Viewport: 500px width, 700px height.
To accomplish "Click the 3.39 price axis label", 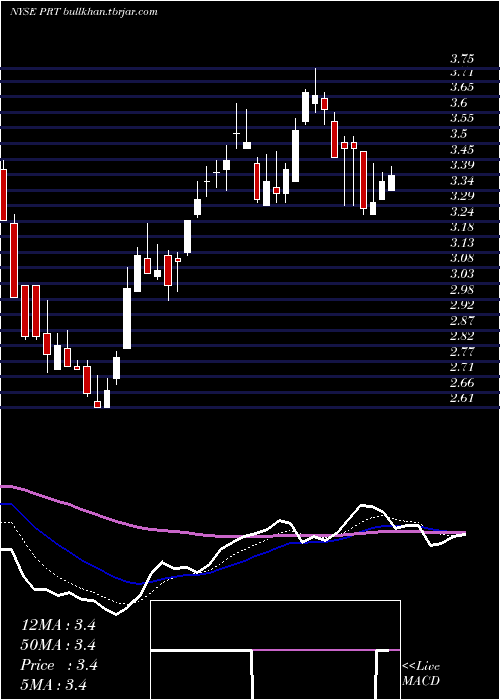I will click(x=462, y=165).
